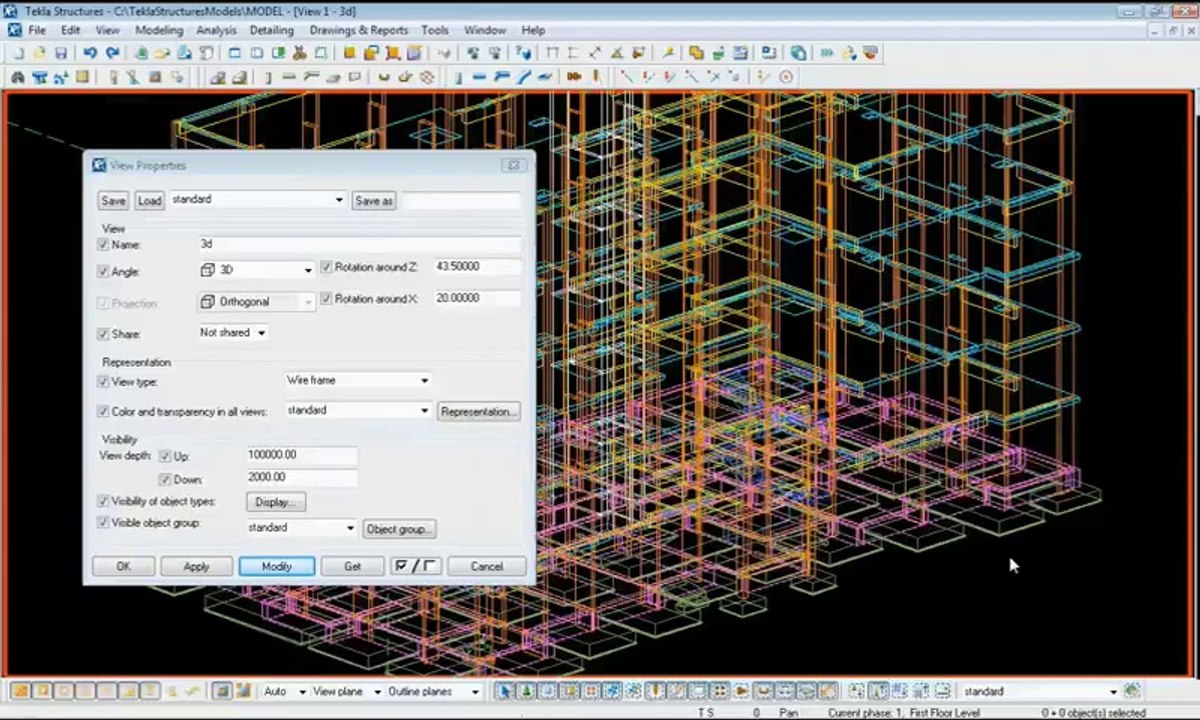Click the orange bolts icon in modeling toolbar
The image size is (1200, 720).
[574, 76]
